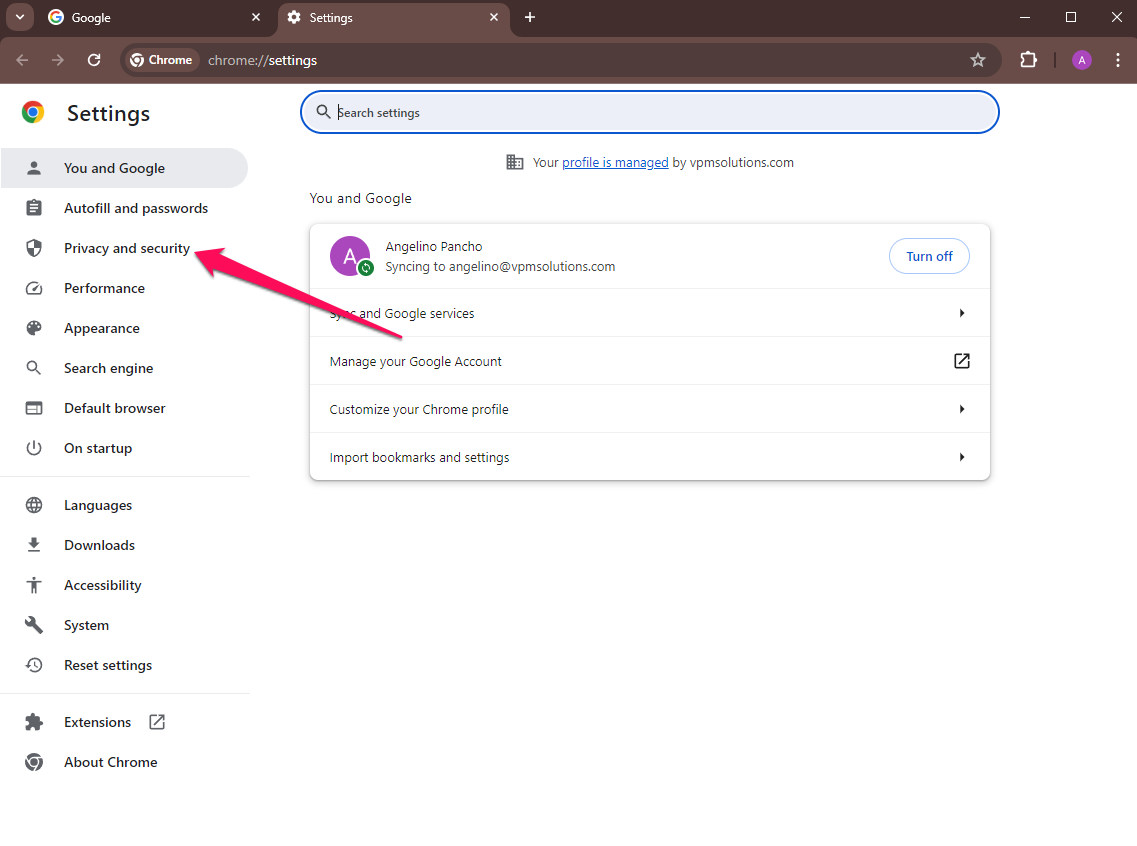Click the On startup power icon

[x=34, y=448]
